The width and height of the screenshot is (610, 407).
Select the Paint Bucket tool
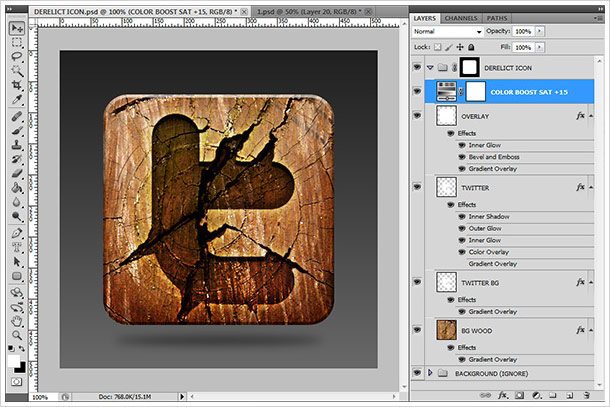coord(16,188)
